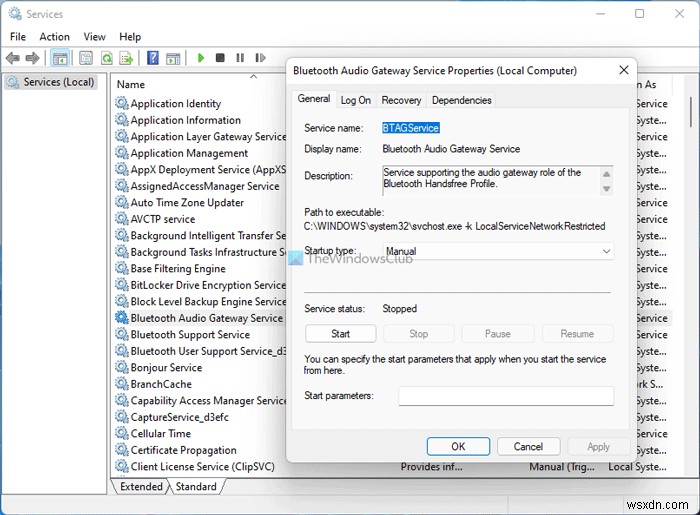Click gear icon beside Base Filtering Engine
This screenshot has height=515, width=700.
(121, 268)
